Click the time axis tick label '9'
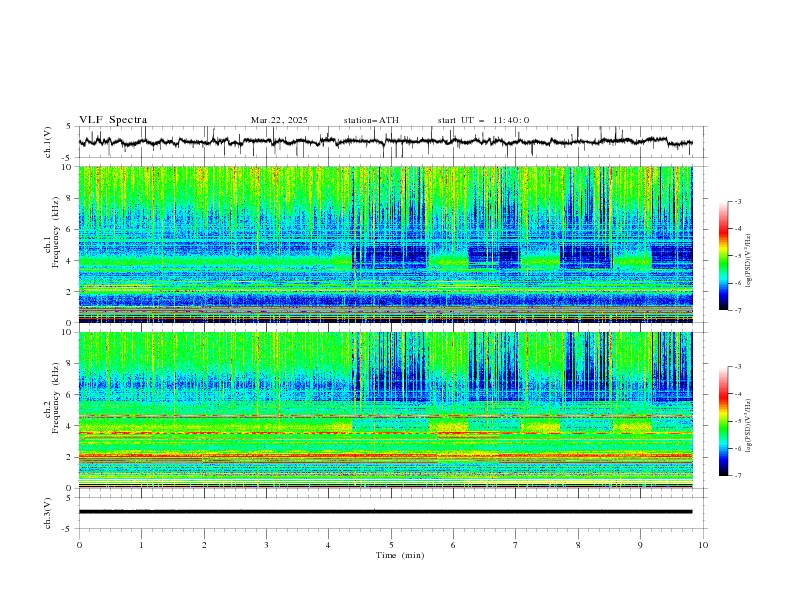 click(x=640, y=545)
